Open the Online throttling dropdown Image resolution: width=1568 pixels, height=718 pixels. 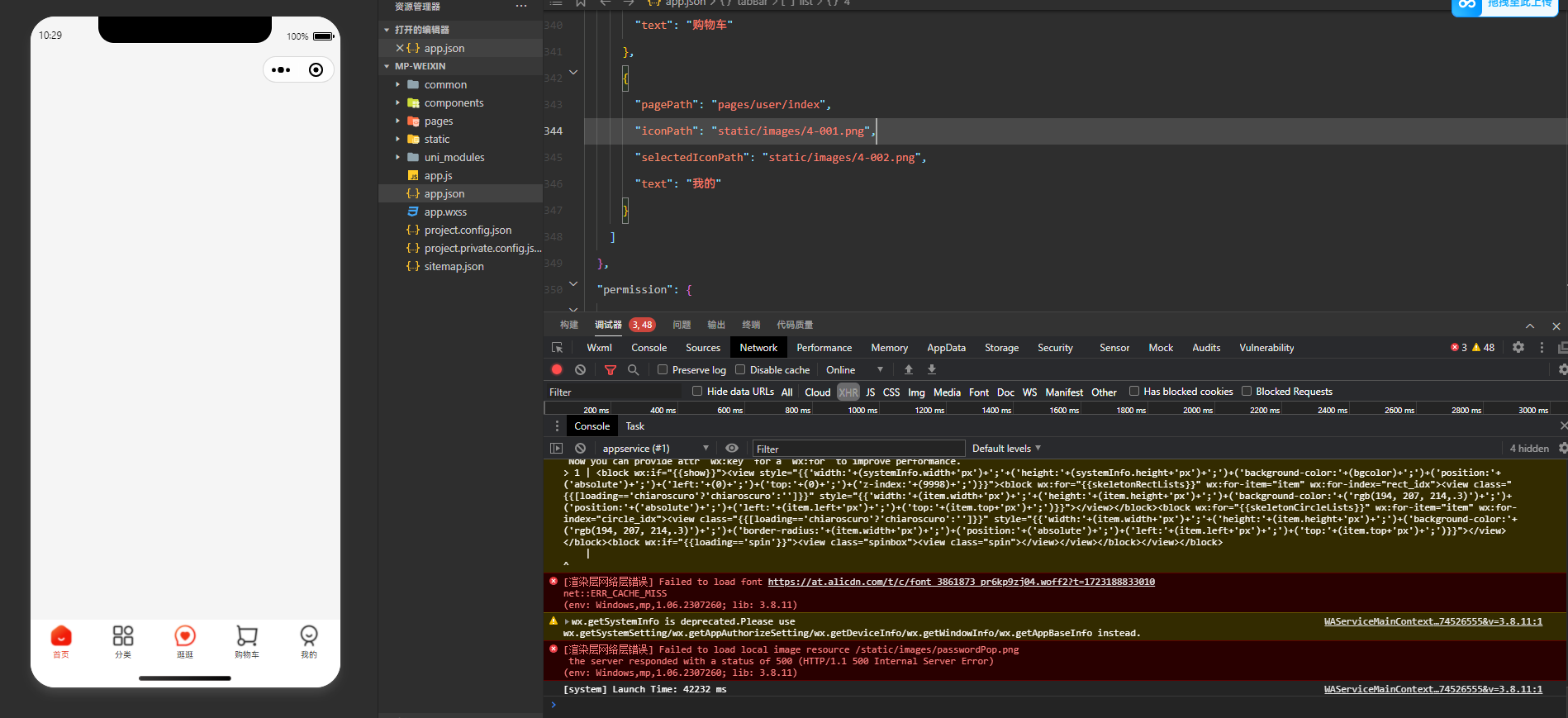(855, 370)
